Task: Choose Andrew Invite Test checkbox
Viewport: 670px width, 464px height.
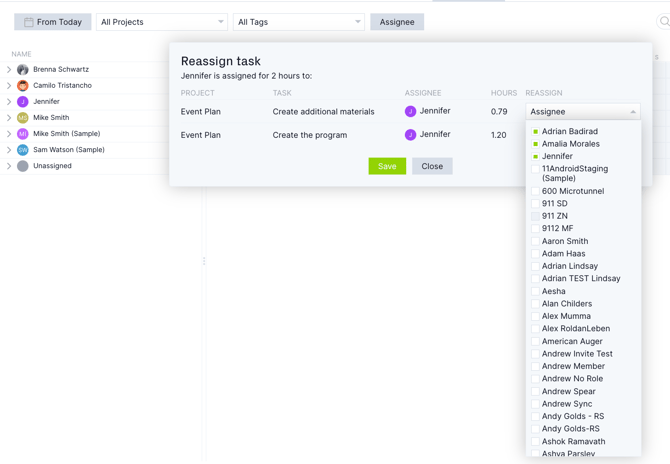Action: 535,354
